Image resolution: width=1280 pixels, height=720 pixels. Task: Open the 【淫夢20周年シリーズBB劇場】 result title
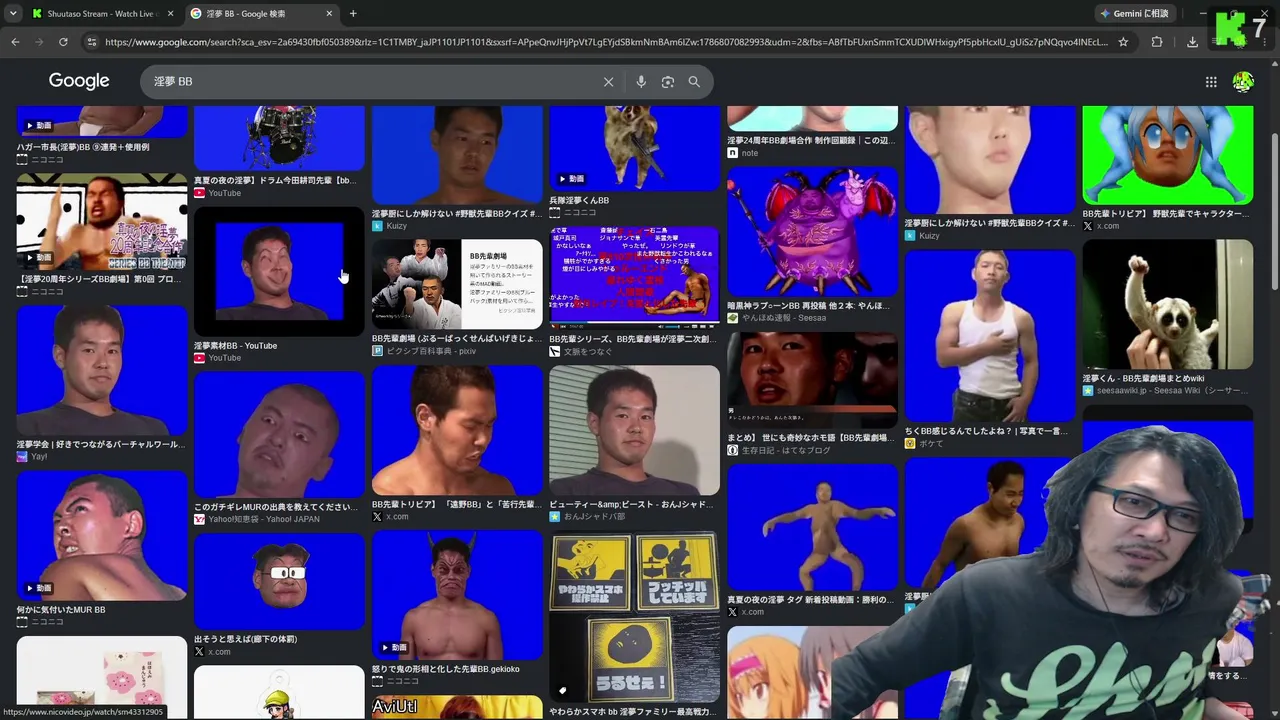pos(98,279)
